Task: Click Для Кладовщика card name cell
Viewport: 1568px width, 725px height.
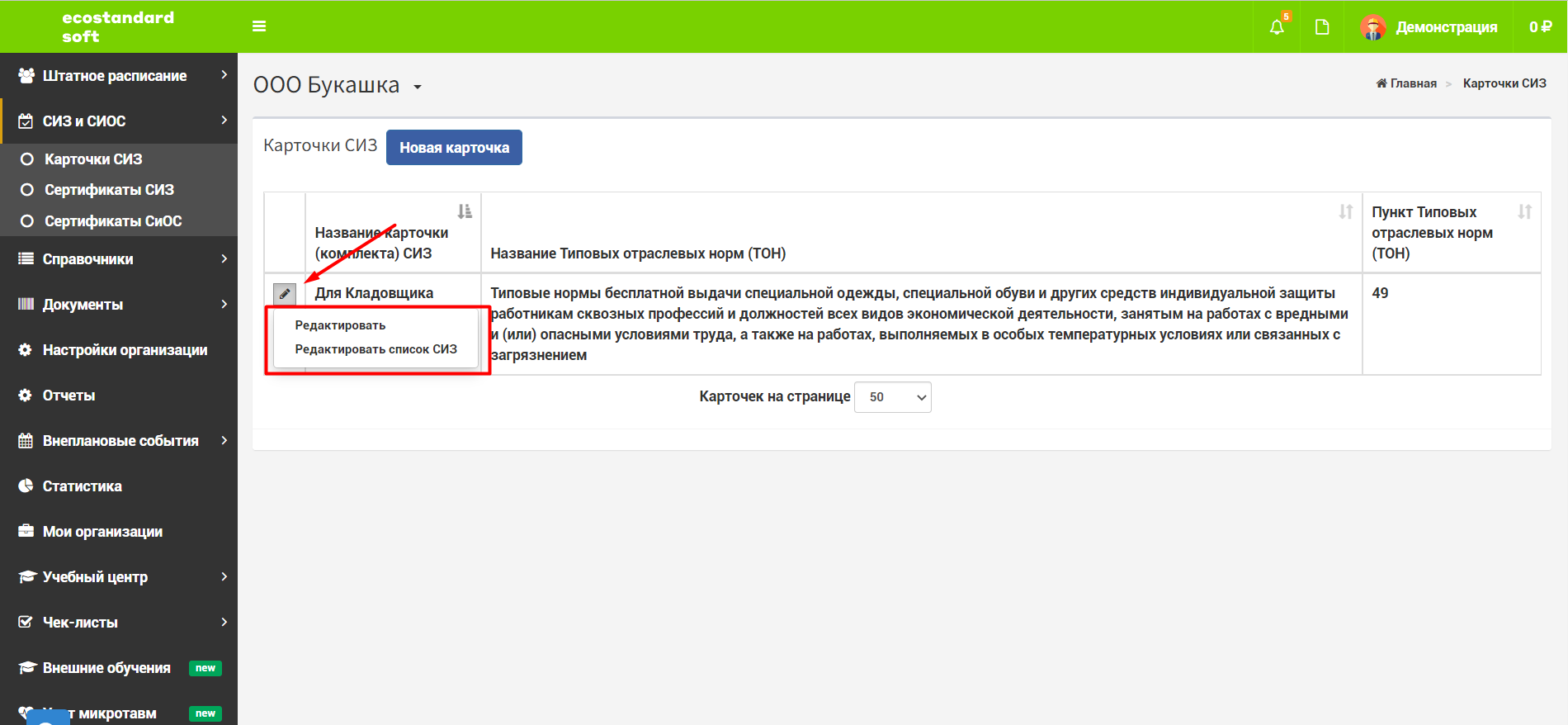Action: 374,293
